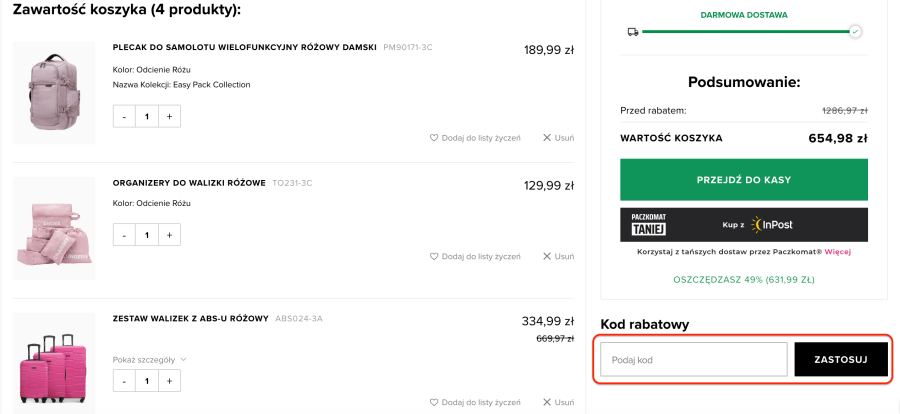The width and height of the screenshot is (900, 414).
Task: Click free delivery checkmark icon
Action: (855, 32)
